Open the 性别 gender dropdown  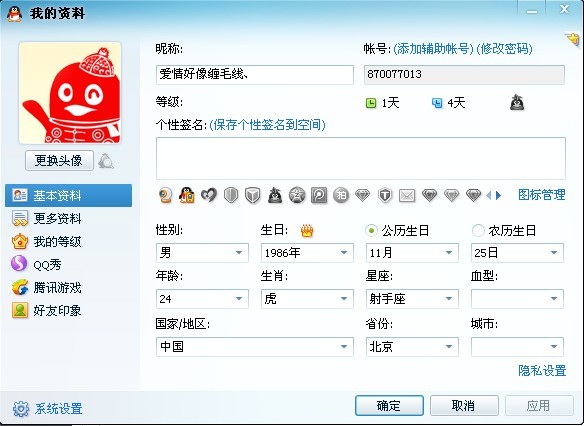pyautogui.click(x=202, y=253)
